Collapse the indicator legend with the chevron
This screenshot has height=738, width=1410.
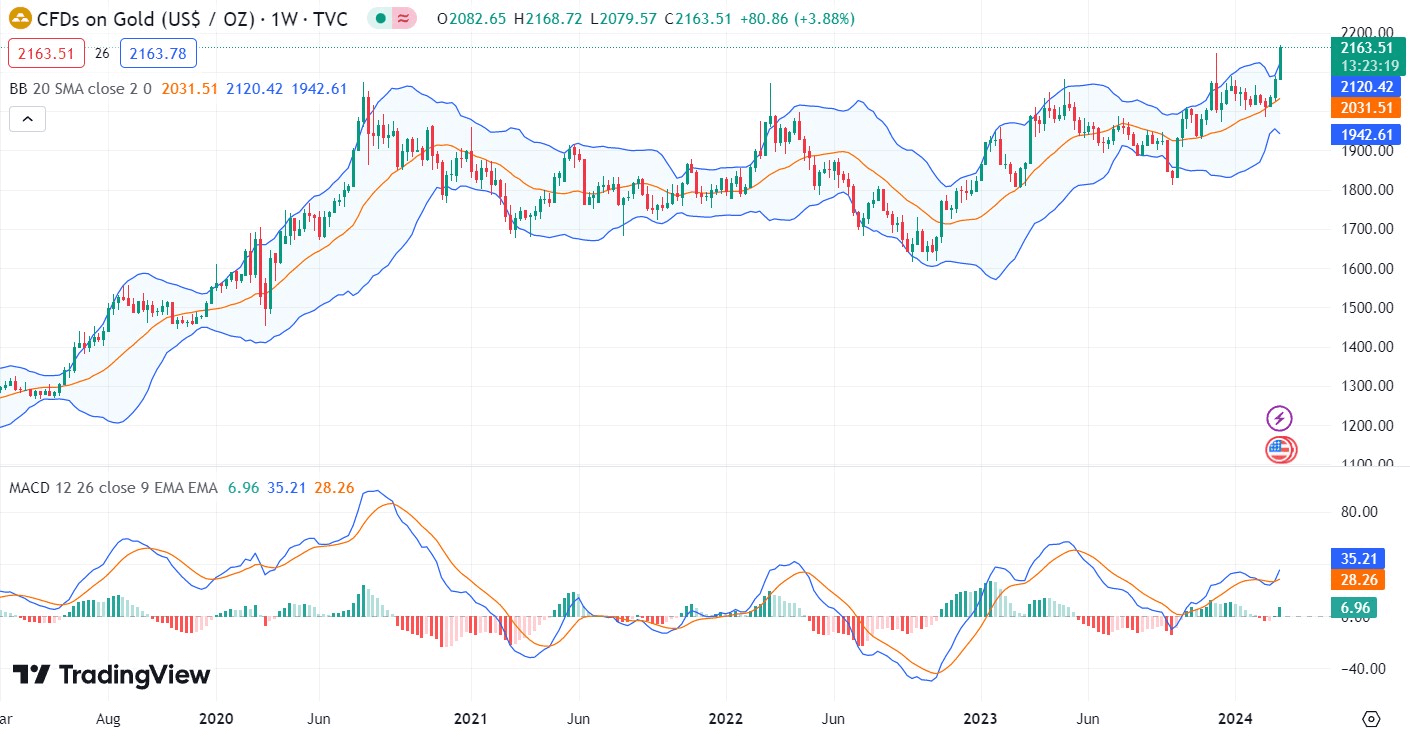point(28,119)
